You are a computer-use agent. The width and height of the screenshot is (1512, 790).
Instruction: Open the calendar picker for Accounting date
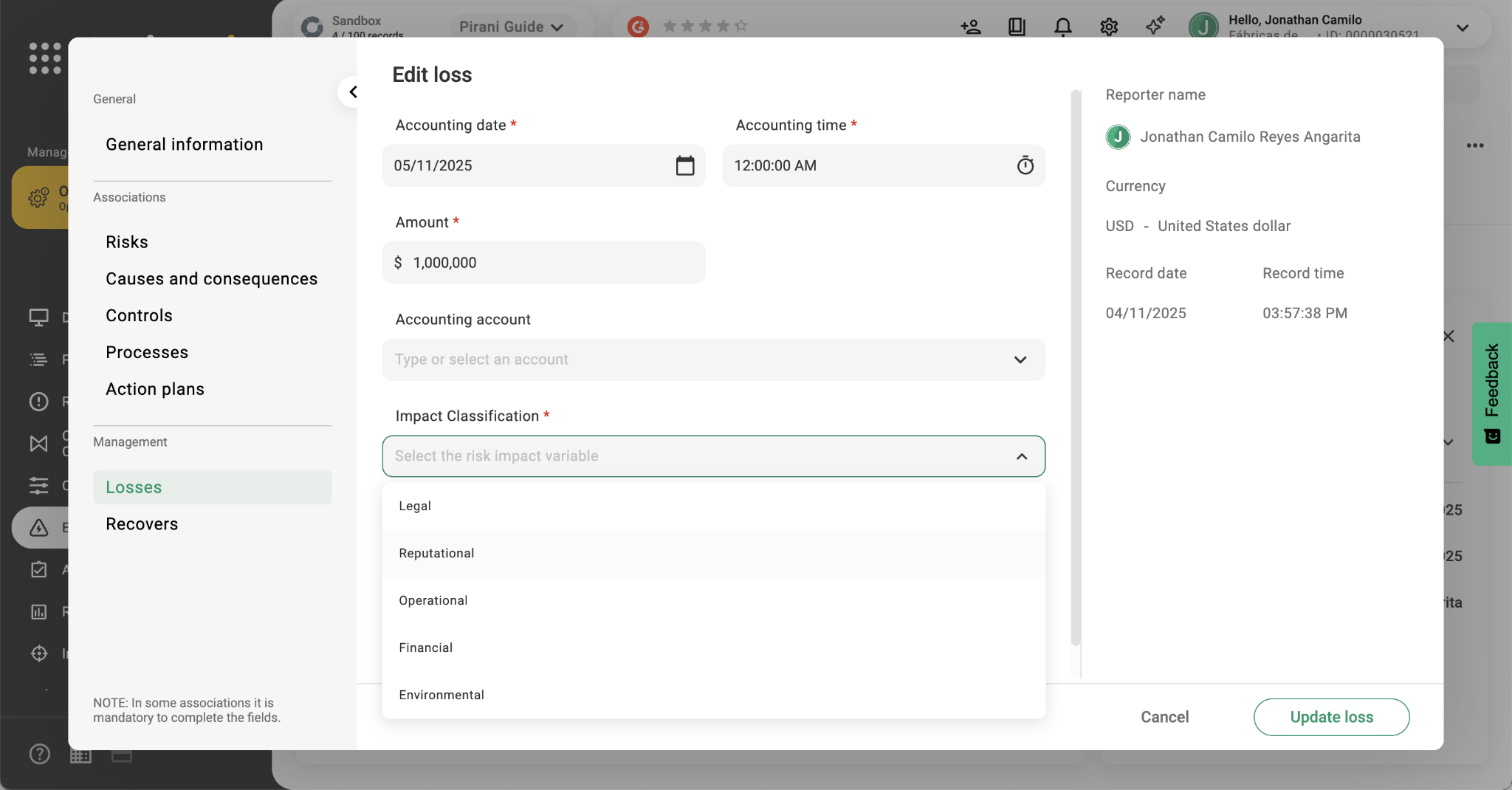pyautogui.click(x=684, y=165)
